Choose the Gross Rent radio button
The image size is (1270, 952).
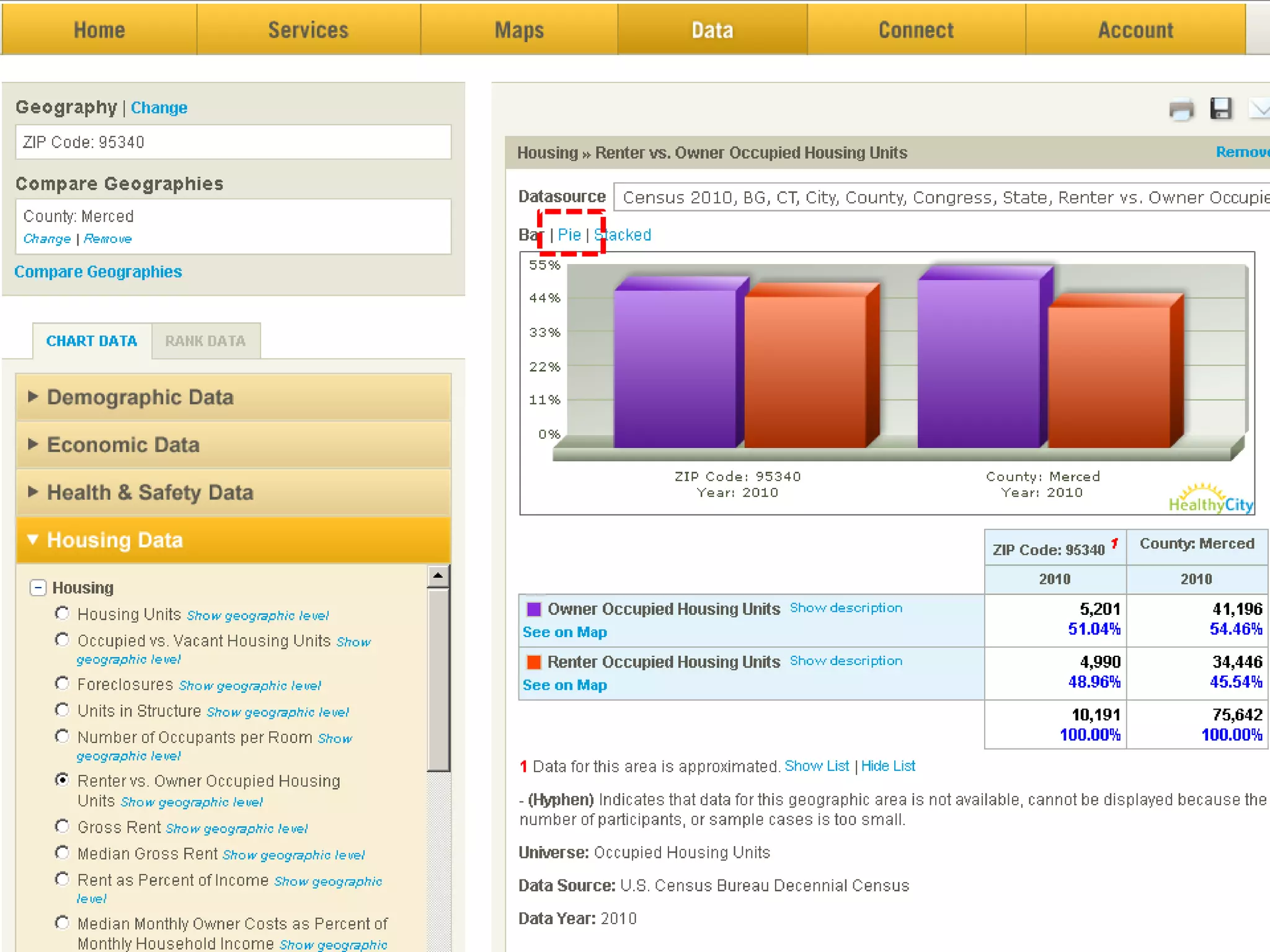[62, 826]
